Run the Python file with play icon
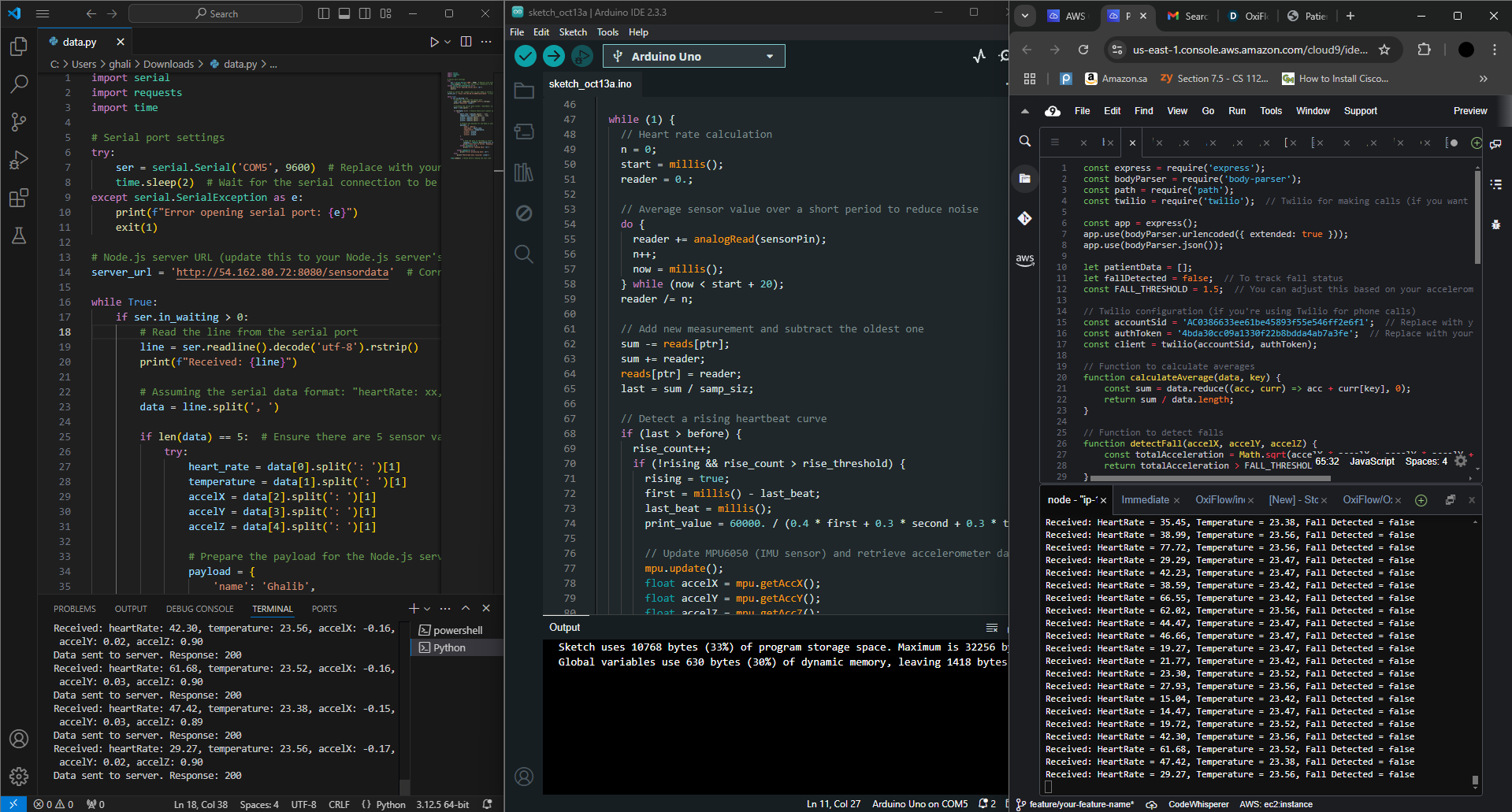 pos(433,42)
